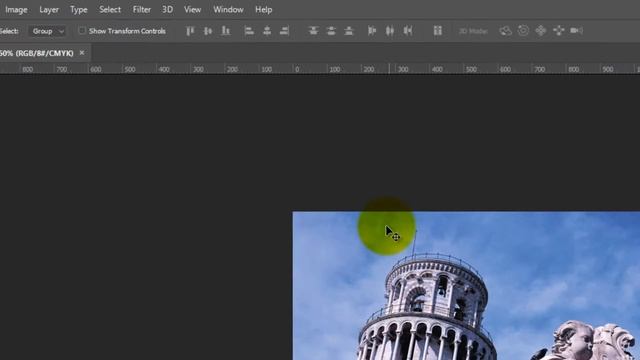The width and height of the screenshot is (640, 360).
Task: Select 3D Pan (drag) mode icon
Action: (x=541, y=31)
